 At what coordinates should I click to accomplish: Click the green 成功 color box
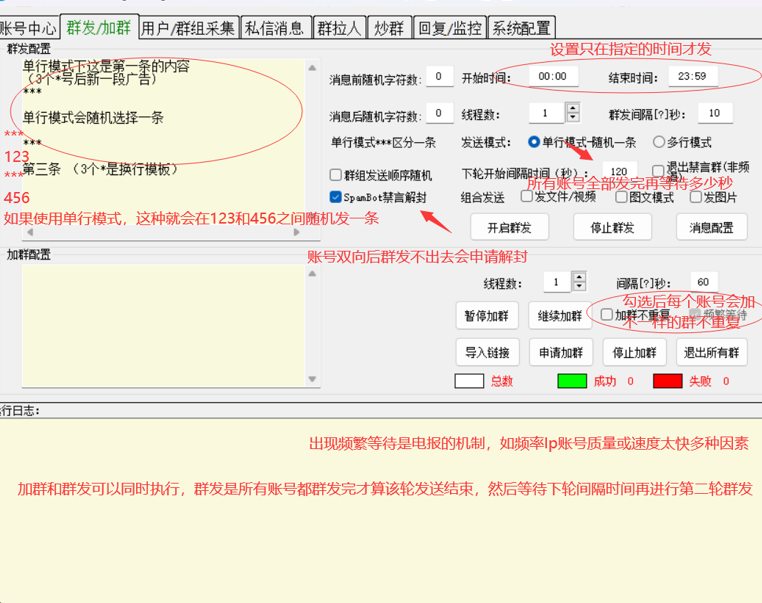[571, 381]
